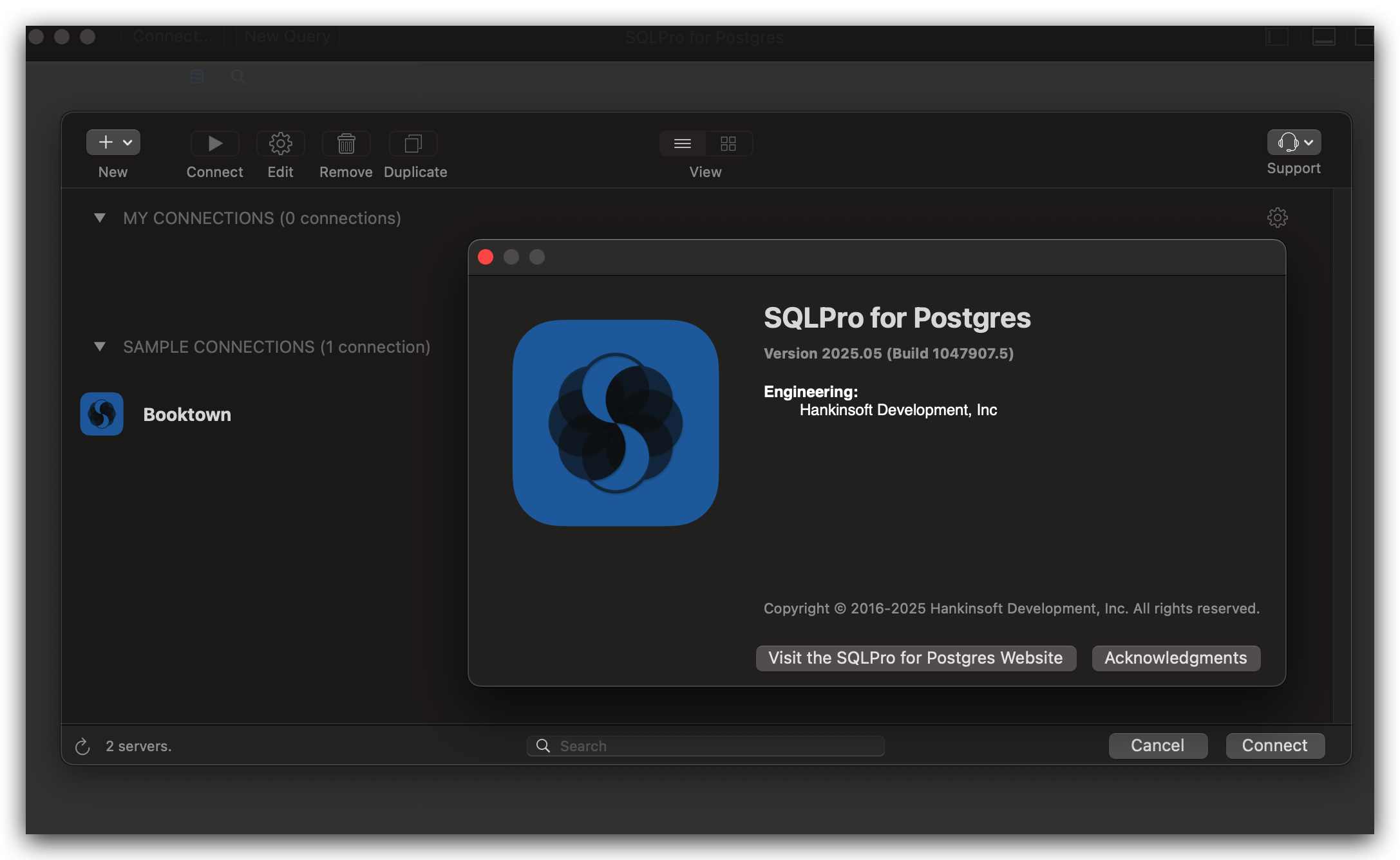
Task: Click the Acknowledgments button
Action: coord(1175,658)
